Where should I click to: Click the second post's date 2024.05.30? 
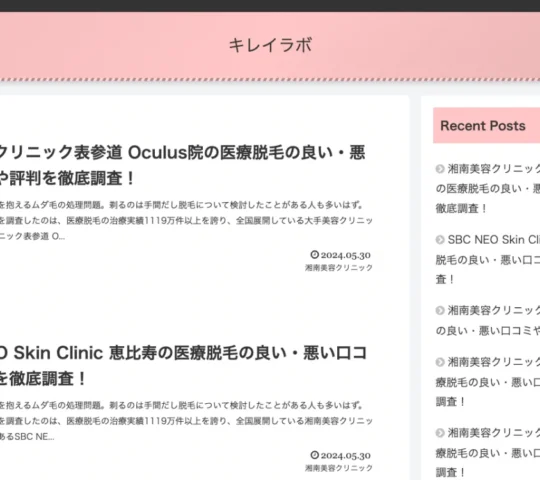point(345,456)
